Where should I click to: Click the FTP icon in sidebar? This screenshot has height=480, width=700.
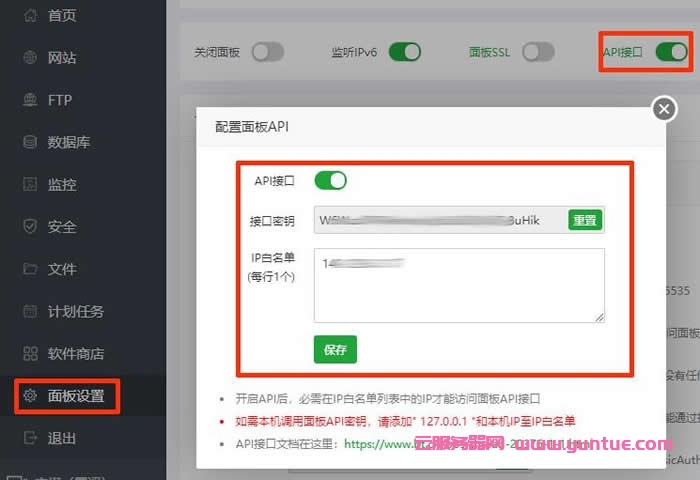point(29,100)
